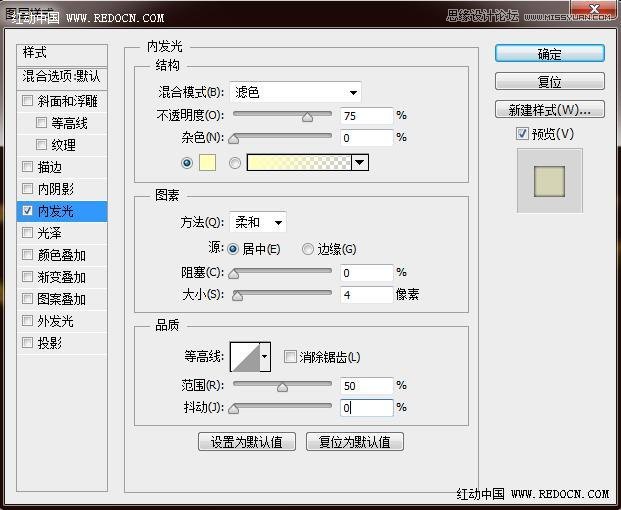
Task: Click the 范围 value field showing 50
Action: [367, 386]
